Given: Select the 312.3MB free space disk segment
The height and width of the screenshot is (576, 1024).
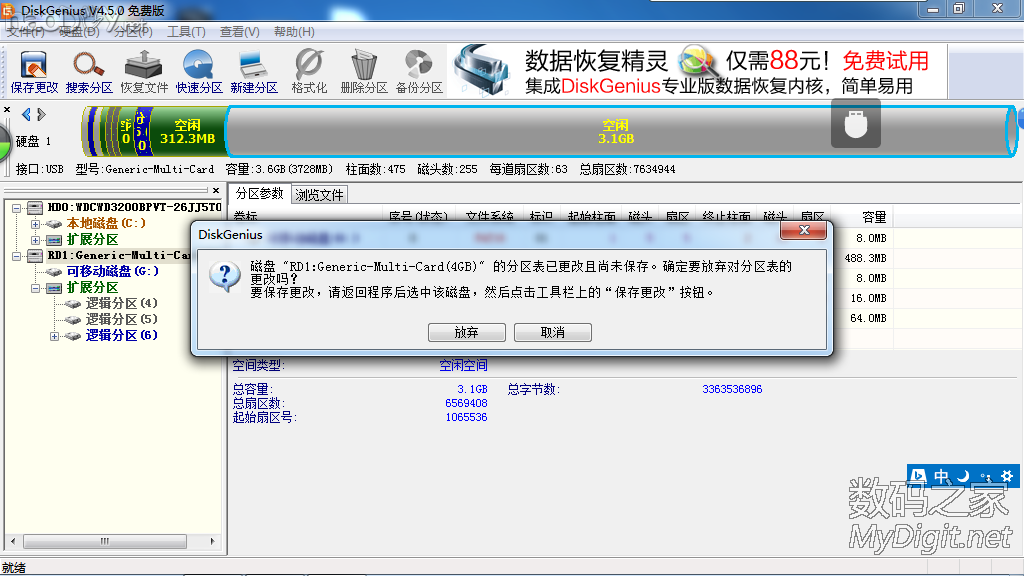Looking at the screenshot, I should (187, 132).
